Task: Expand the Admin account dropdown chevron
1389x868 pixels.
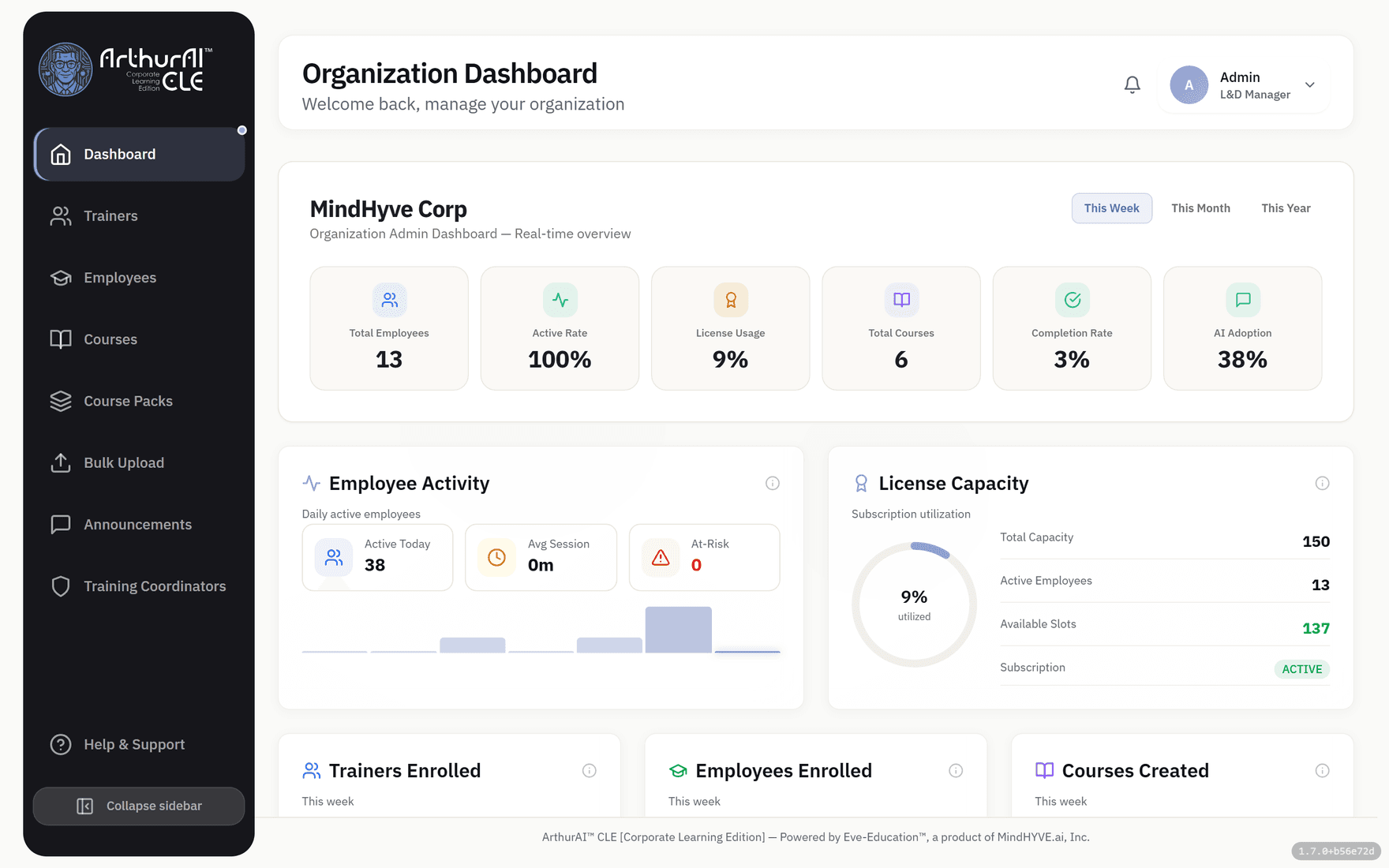Action: pyautogui.click(x=1309, y=85)
